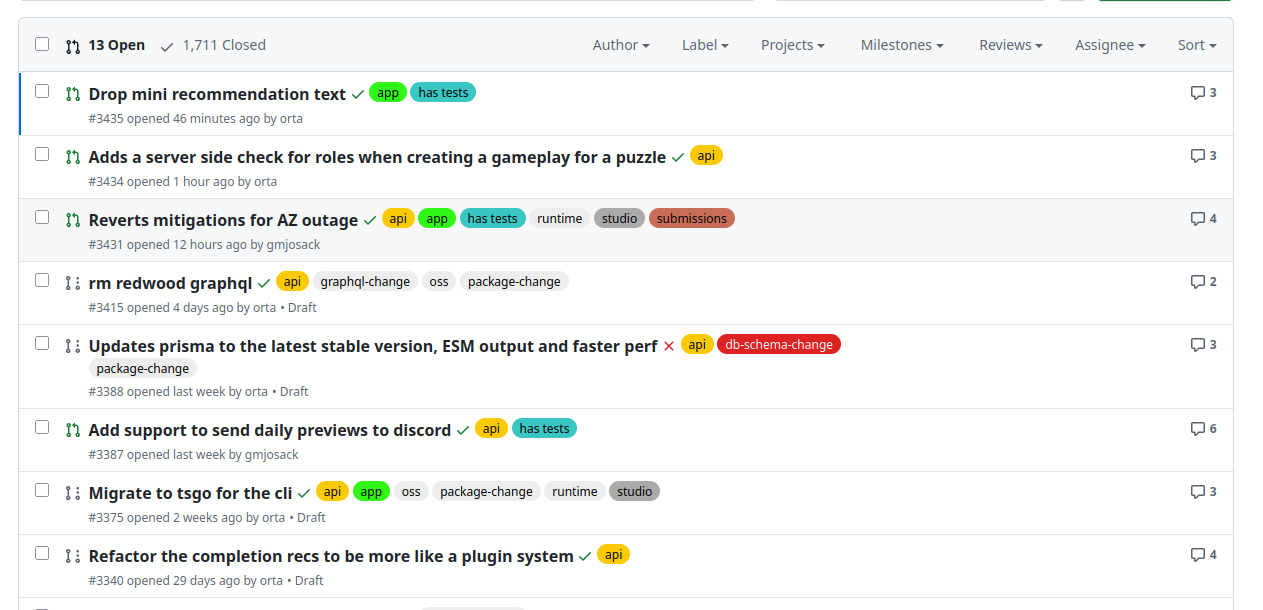The width and height of the screenshot is (1263, 610).
Task: Open comments on Refactor completion recs PR
Action: click(x=1203, y=555)
